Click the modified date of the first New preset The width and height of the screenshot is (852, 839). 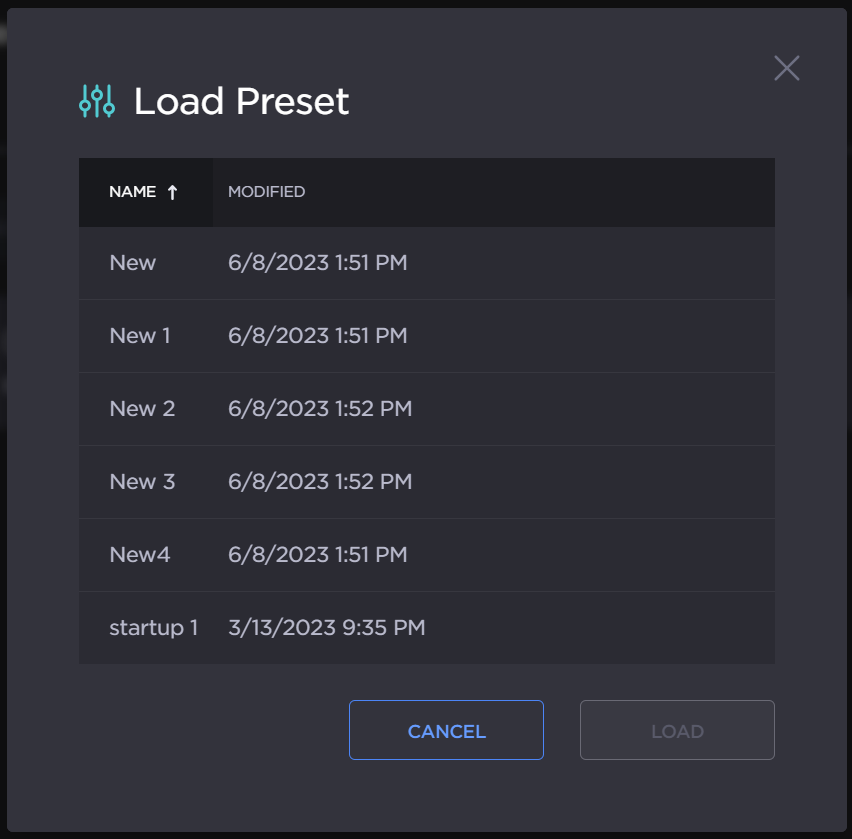tap(317, 263)
